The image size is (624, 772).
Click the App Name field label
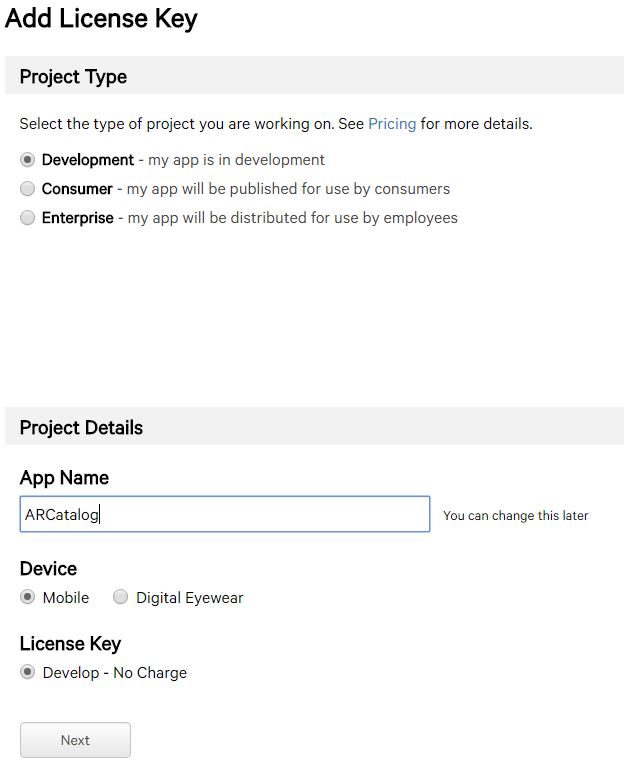[64, 478]
